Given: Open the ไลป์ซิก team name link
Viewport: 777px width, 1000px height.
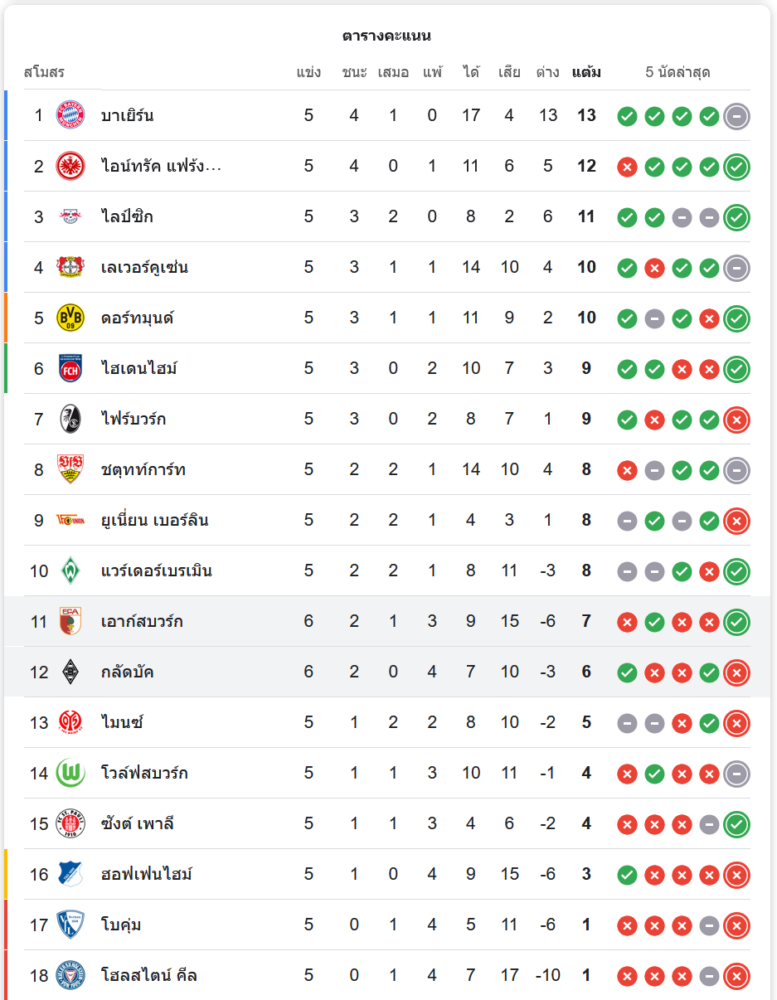Looking at the screenshot, I should (x=127, y=217).
